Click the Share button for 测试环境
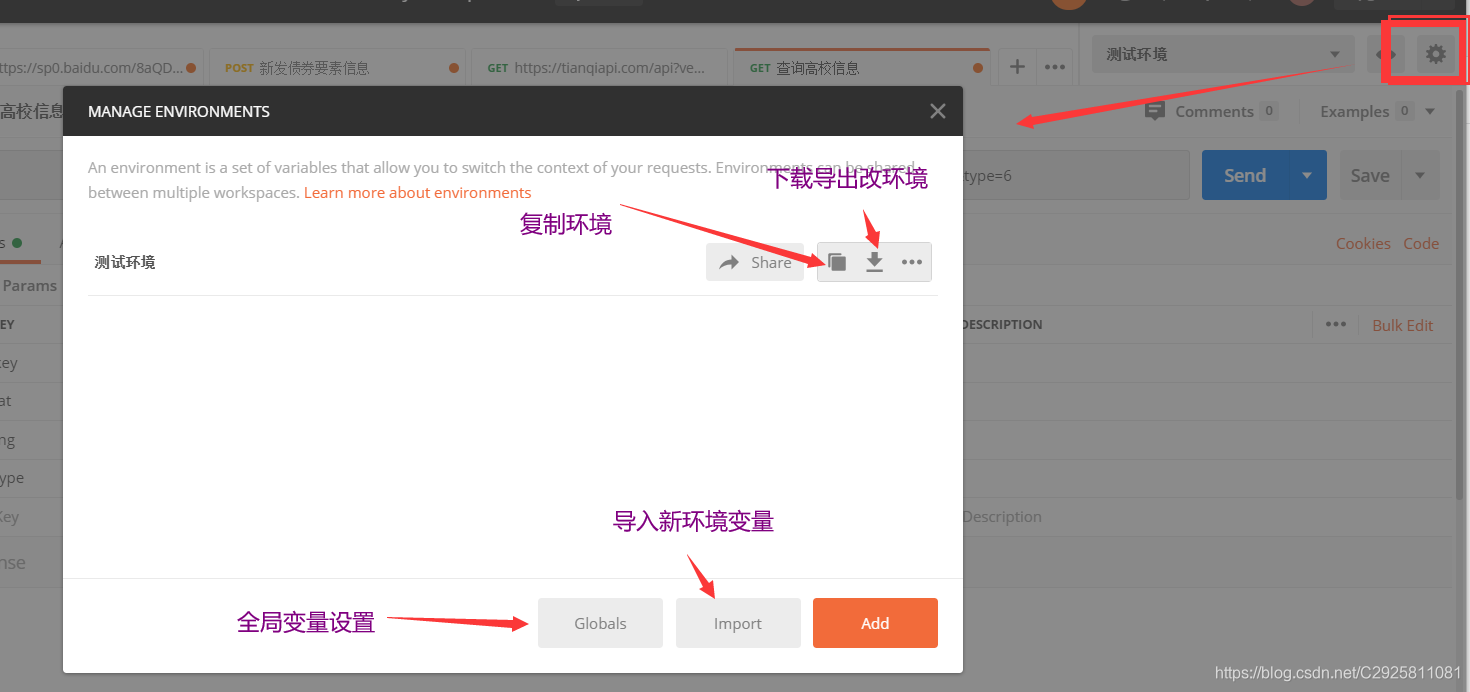Image resolution: width=1470 pixels, height=692 pixels. click(755, 262)
